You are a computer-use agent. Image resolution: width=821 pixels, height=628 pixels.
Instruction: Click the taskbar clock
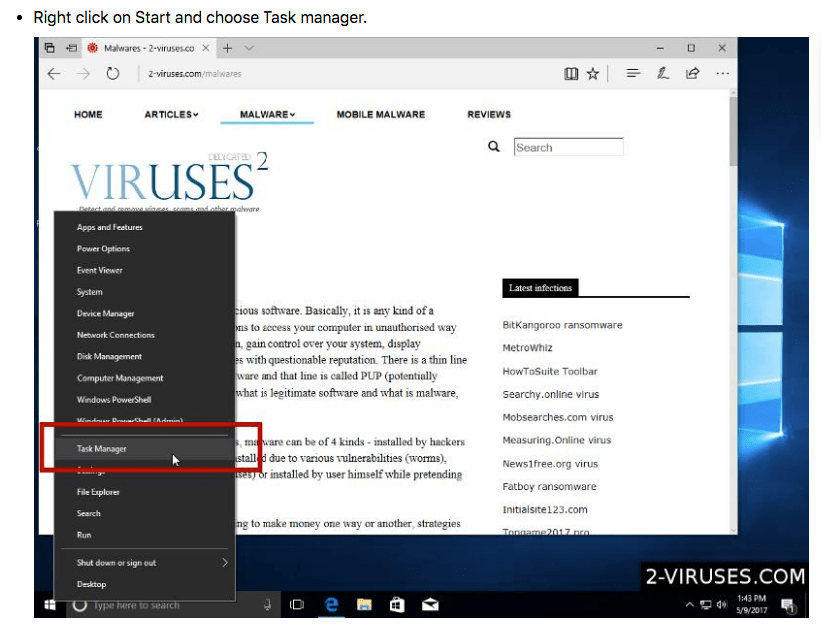(x=751, y=604)
